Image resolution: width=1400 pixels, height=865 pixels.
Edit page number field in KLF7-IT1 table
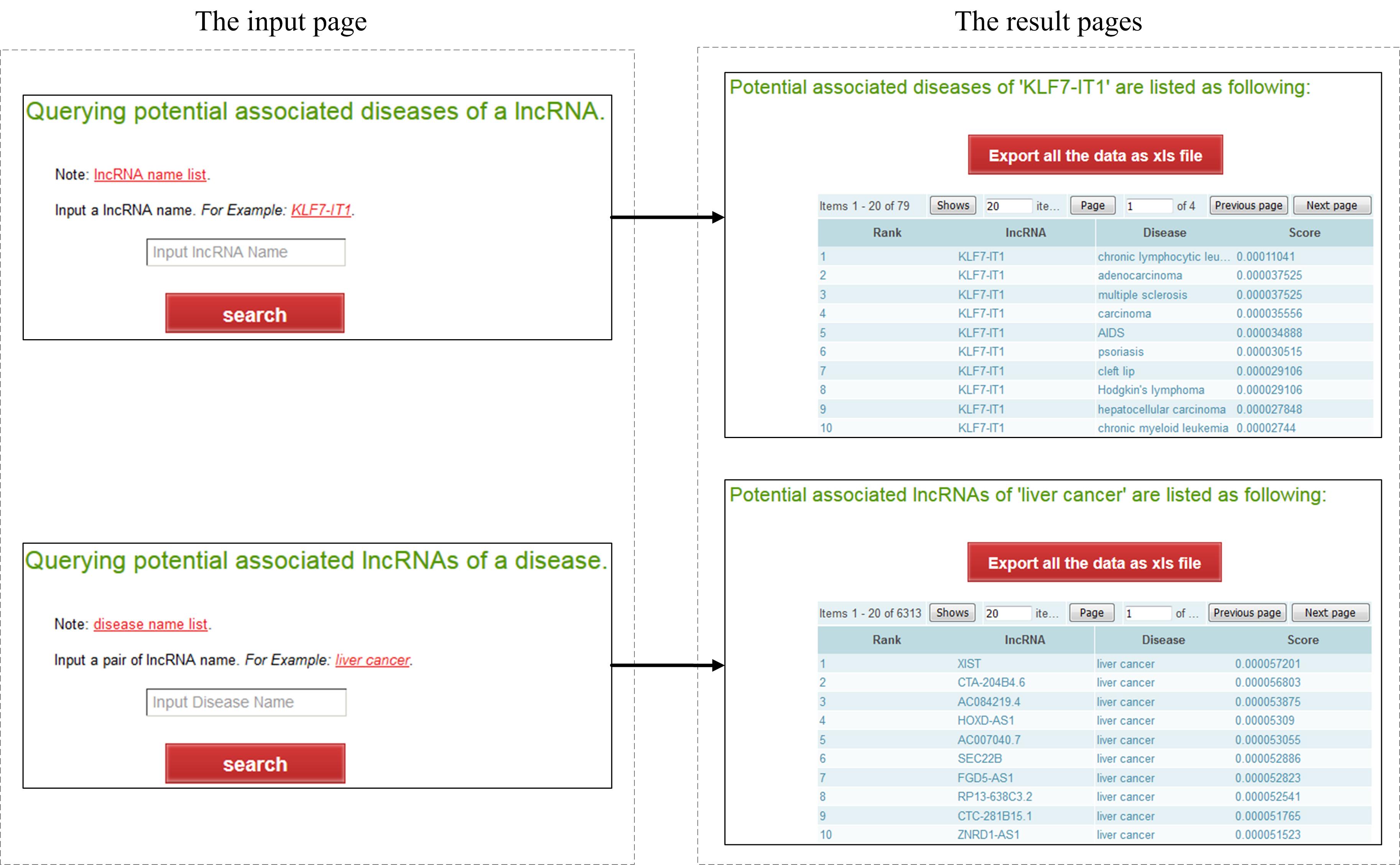point(1148,206)
